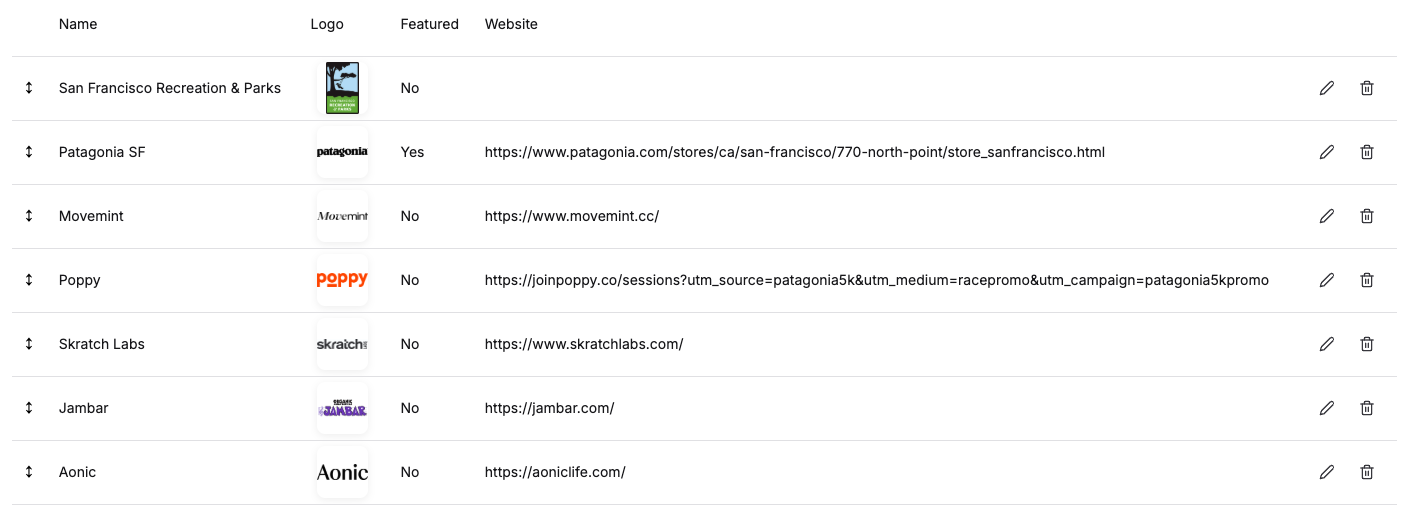Edit San Francisco Recreation & Parks row

point(1327,88)
